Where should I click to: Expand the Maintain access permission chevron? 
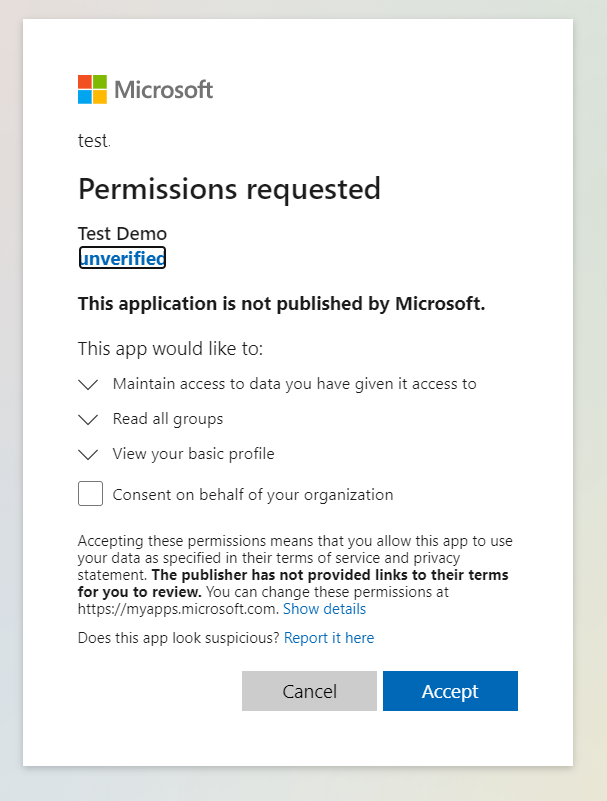click(88, 384)
